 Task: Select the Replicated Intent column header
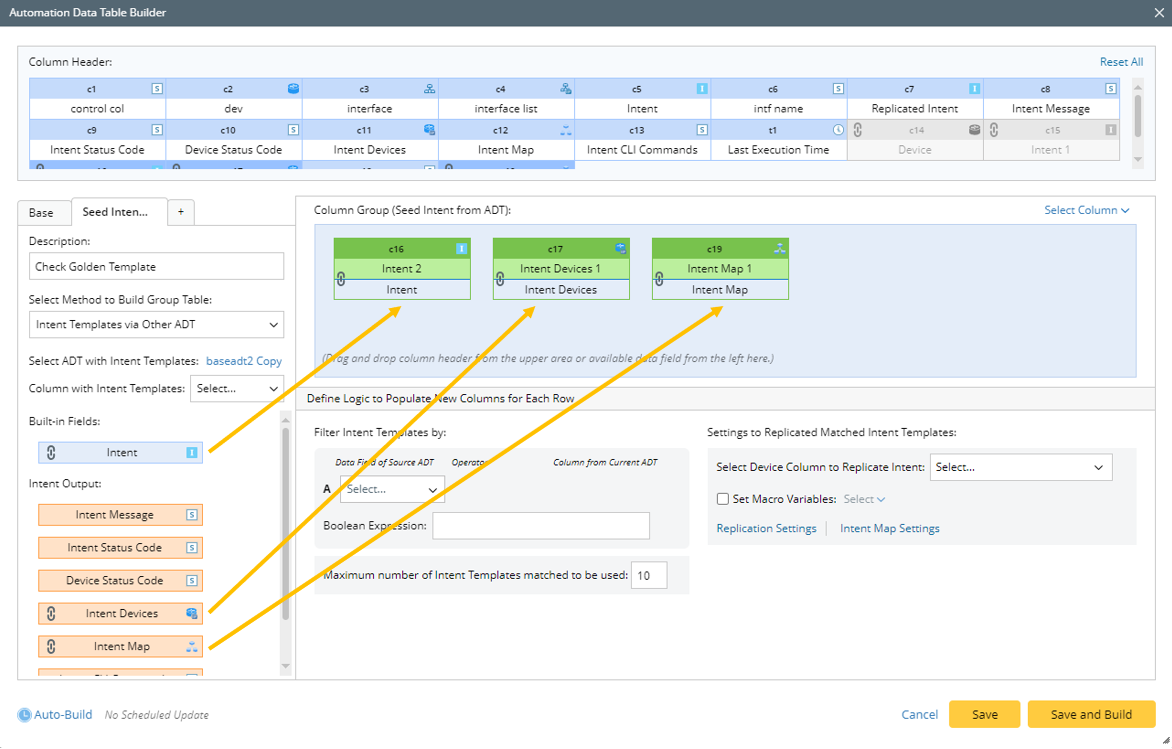pos(915,99)
